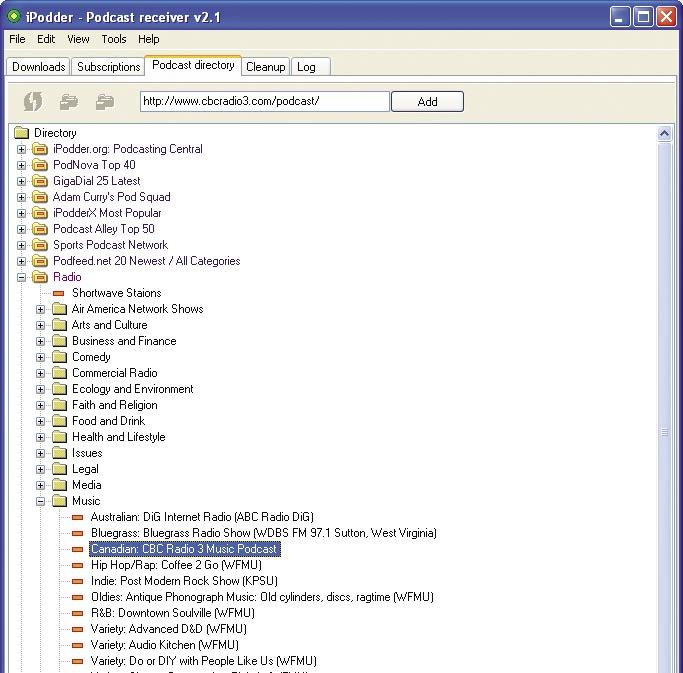Screen dimensions: 683x673
Task: Select Variety: Audio Kitchen (WFMU) entry
Action: point(165,645)
